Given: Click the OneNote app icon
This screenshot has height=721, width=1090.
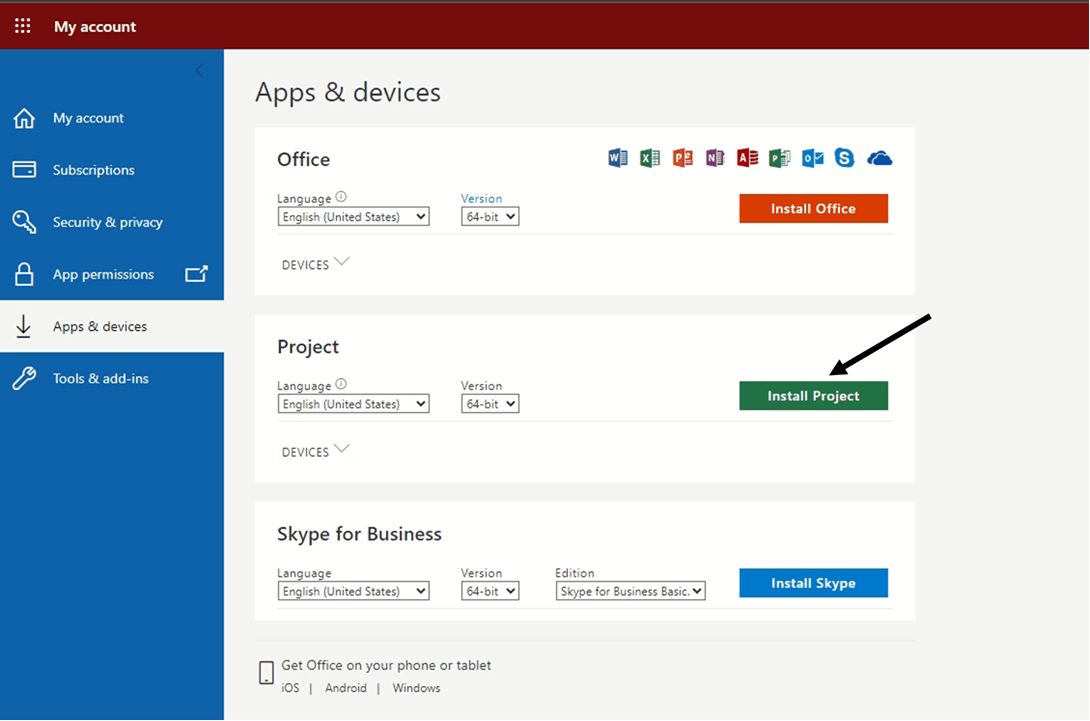Looking at the screenshot, I should click(715, 159).
